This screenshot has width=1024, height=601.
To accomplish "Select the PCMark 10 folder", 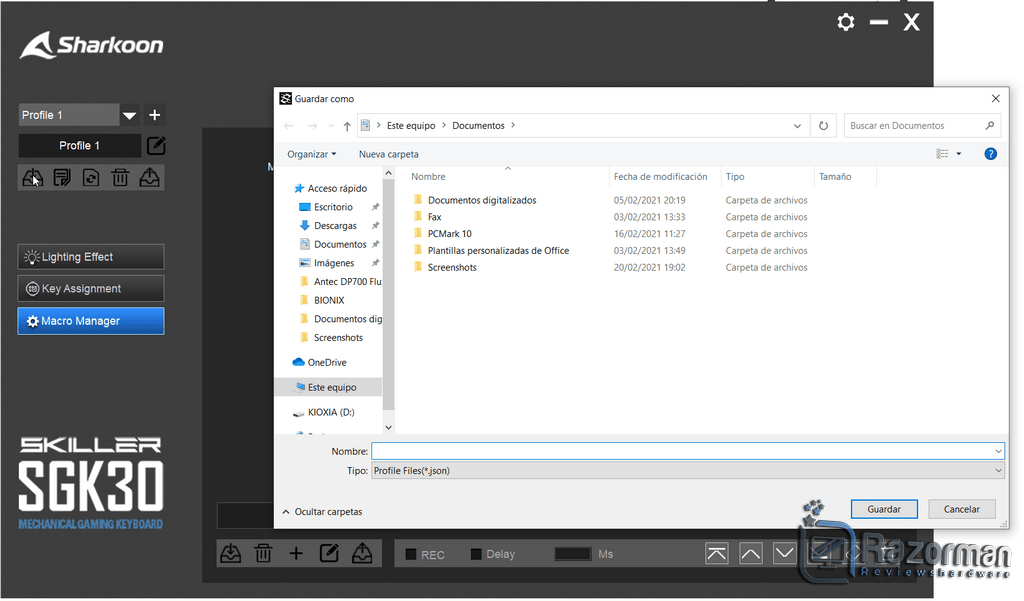I will click(x=449, y=234).
